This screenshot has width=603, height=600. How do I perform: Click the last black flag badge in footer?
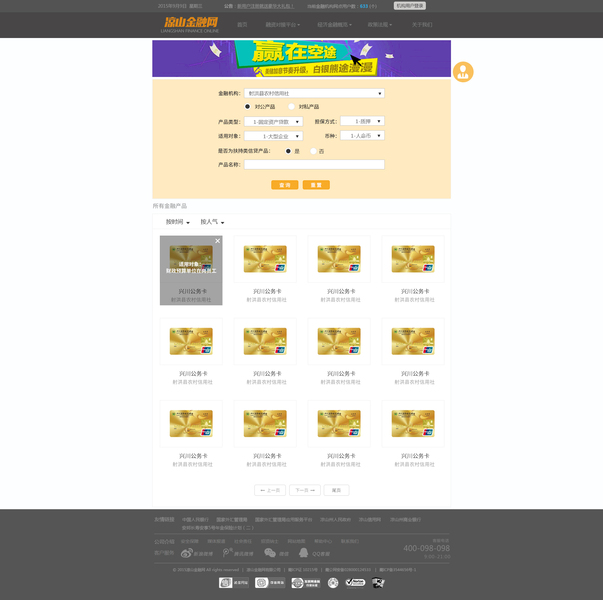coord(378,583)
